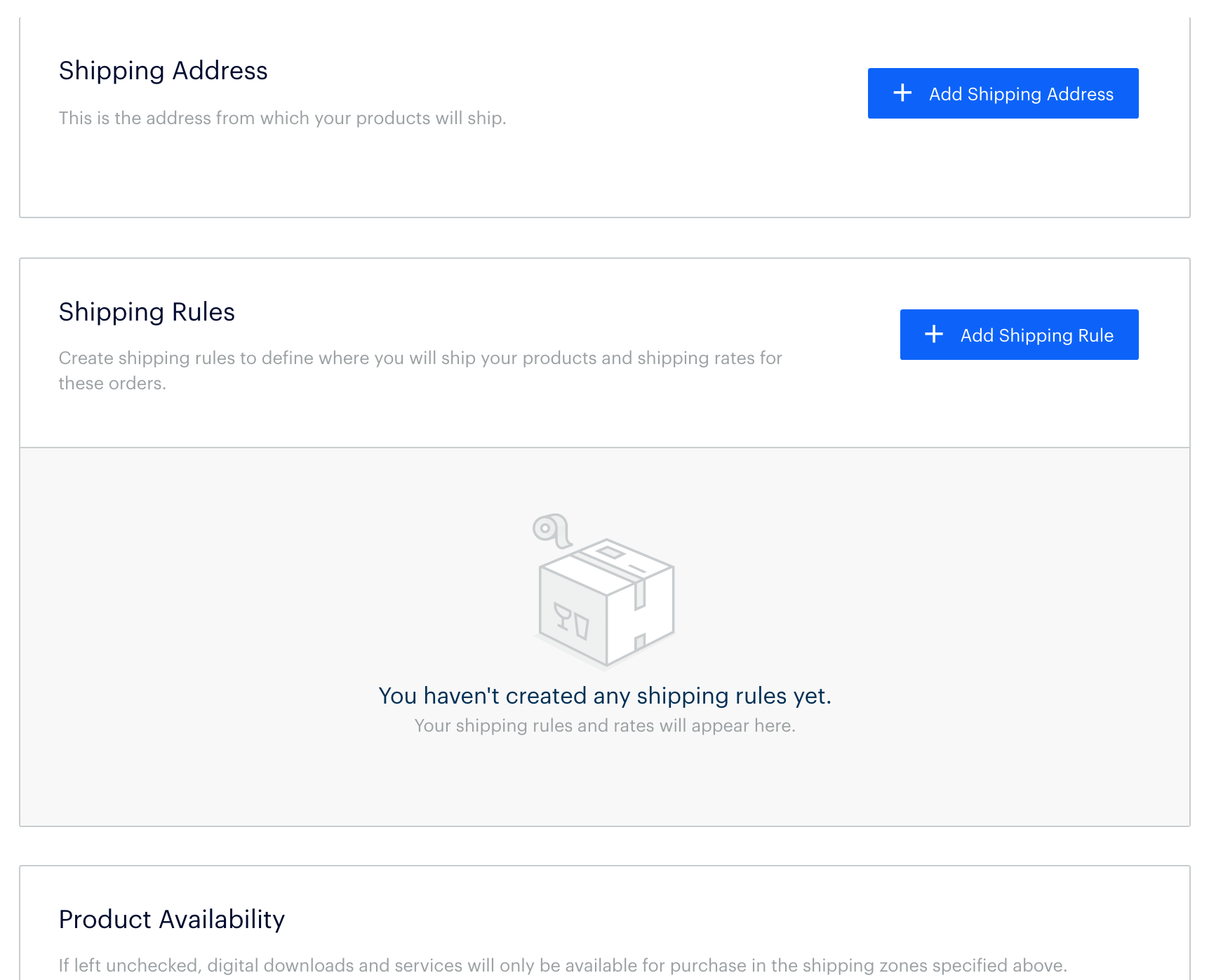The width and height of the screenshot is (1209, 980).
Task: Click the 'address from which your products will ship' text
Action: pyautogui.click(x=282, y=118)
